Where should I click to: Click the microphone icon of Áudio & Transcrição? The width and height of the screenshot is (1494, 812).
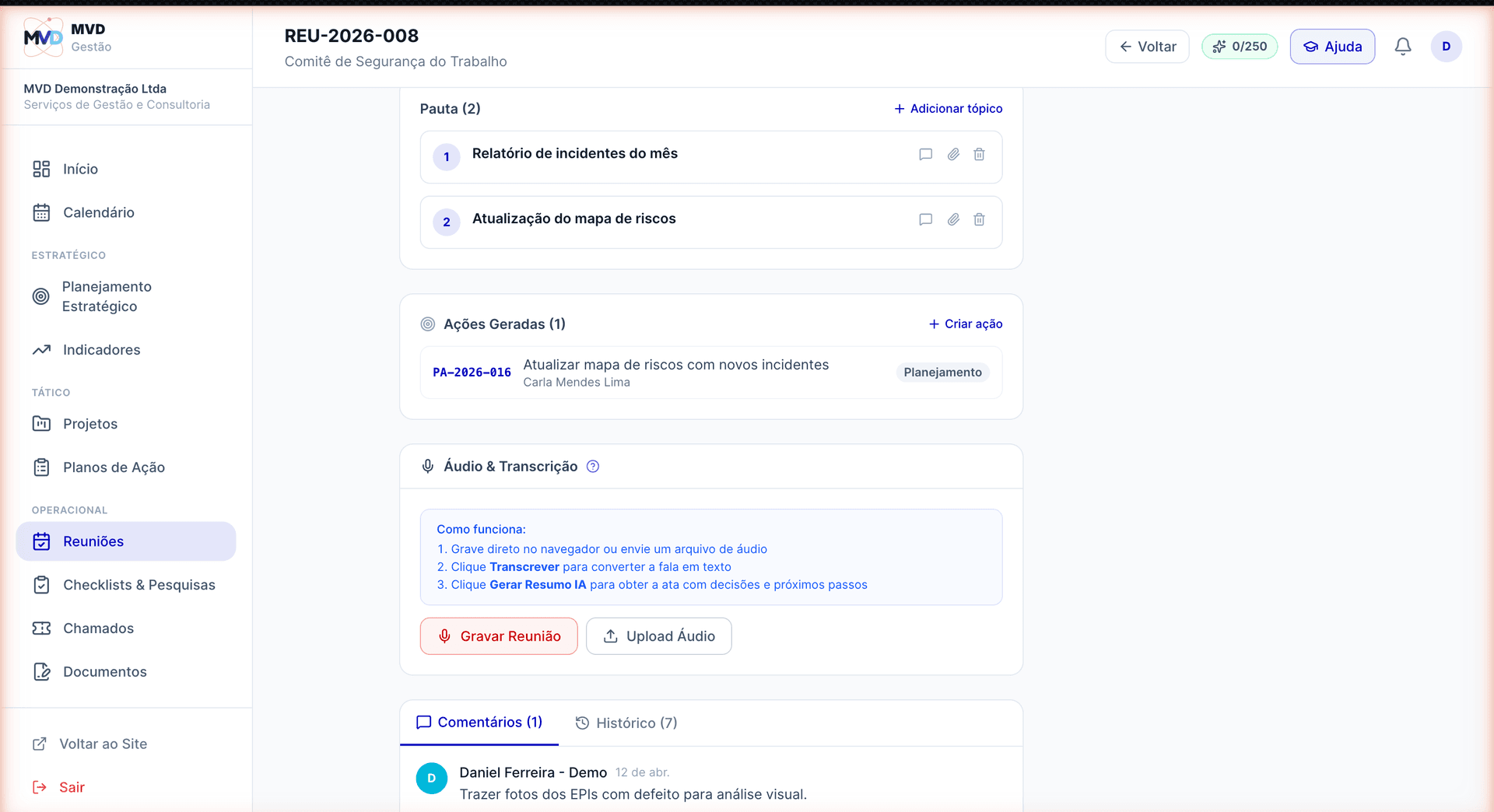coord(428,467)
